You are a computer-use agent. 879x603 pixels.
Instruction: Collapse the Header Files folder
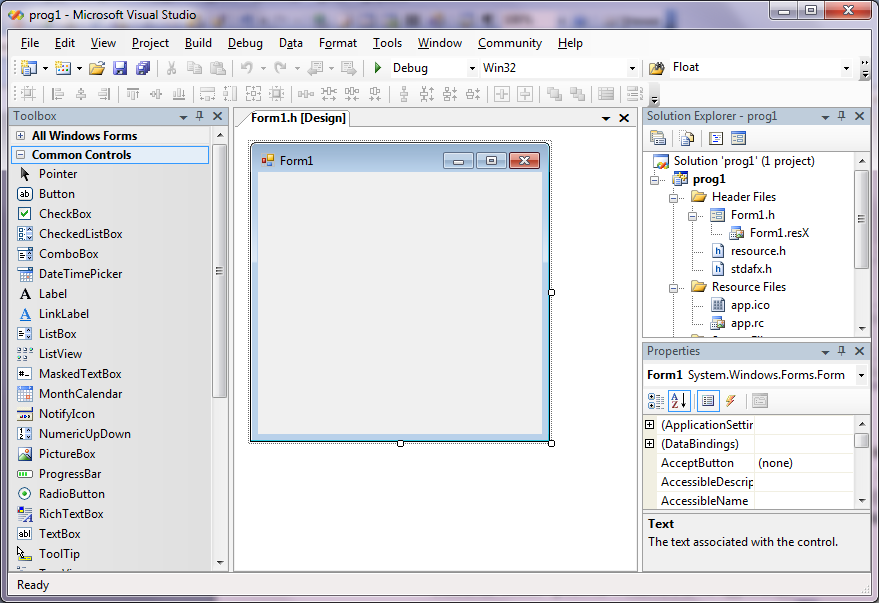tap(673, 198)
